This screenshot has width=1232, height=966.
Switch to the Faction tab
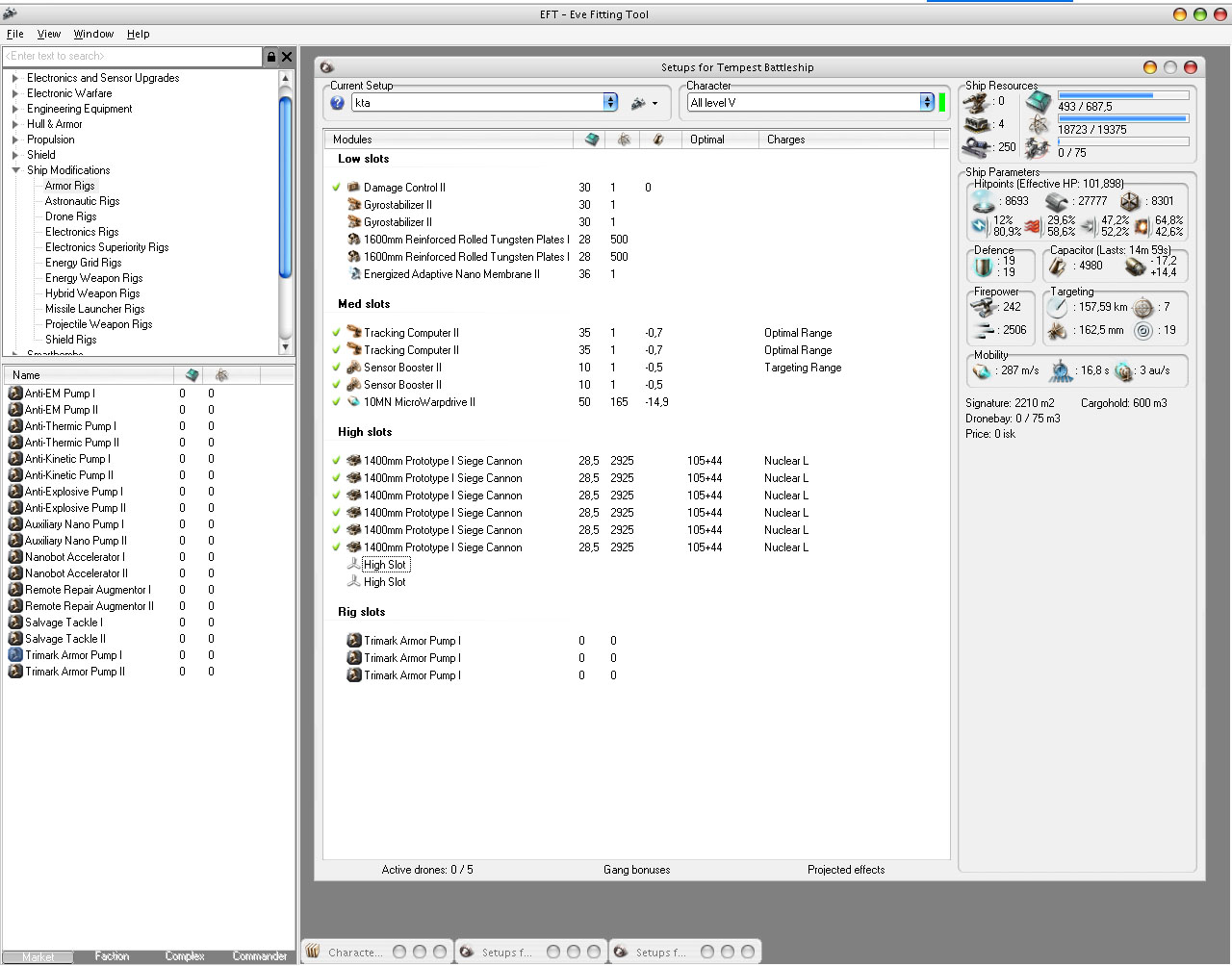click(x=112, y=956)
